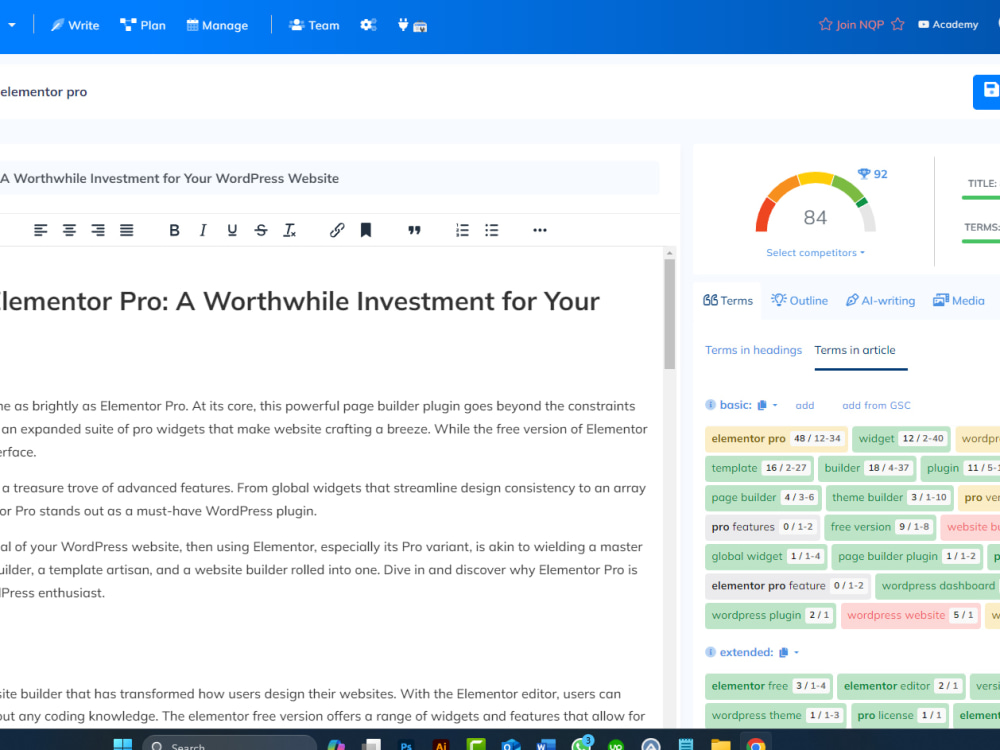Click the editor vertical scrollbar thumb
The width and height of the screenshot is (1000, 750).
click(669, 314)
